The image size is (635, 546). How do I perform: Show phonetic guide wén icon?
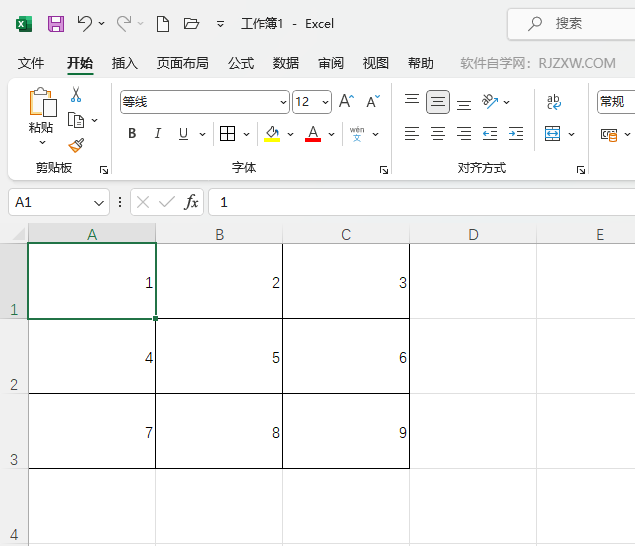357,134
